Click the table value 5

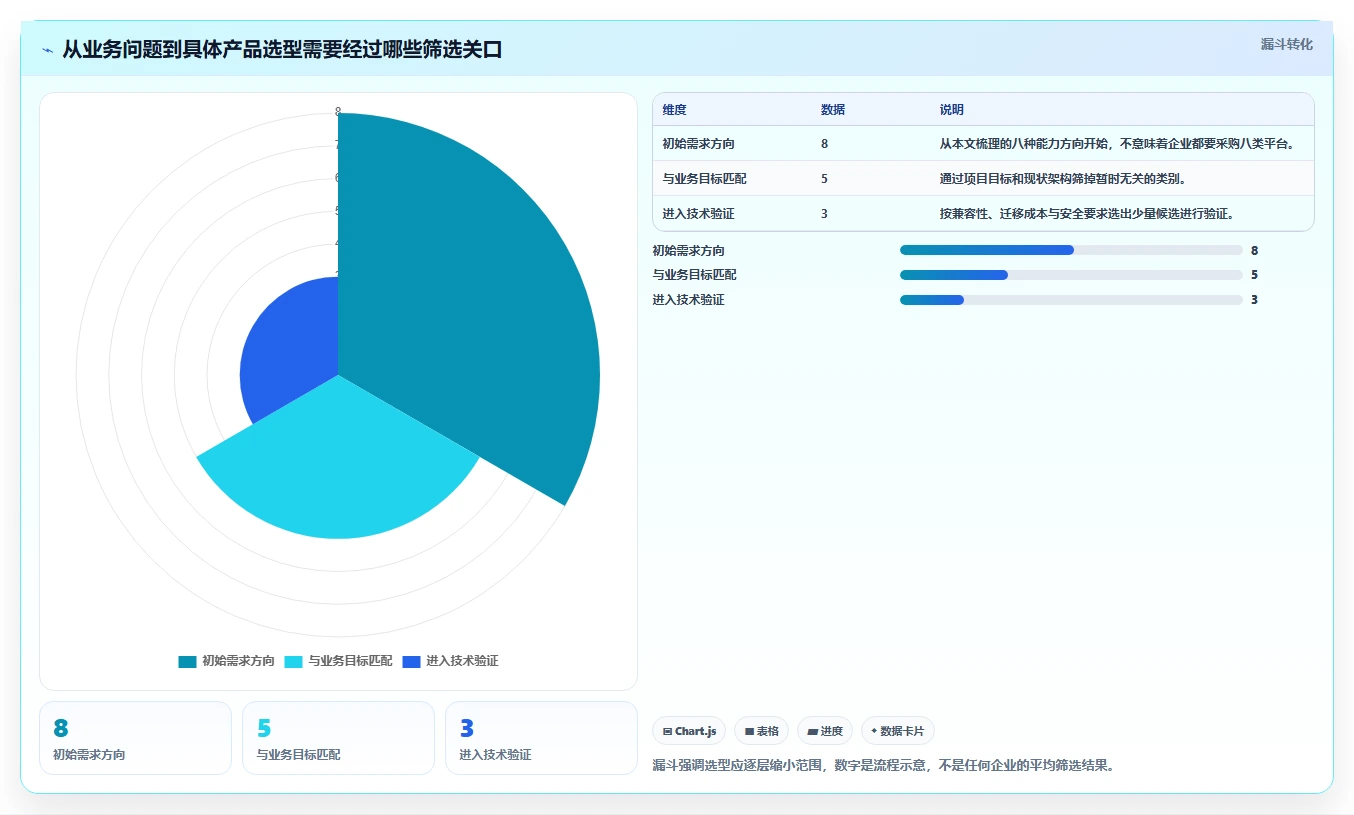point(824,179)
